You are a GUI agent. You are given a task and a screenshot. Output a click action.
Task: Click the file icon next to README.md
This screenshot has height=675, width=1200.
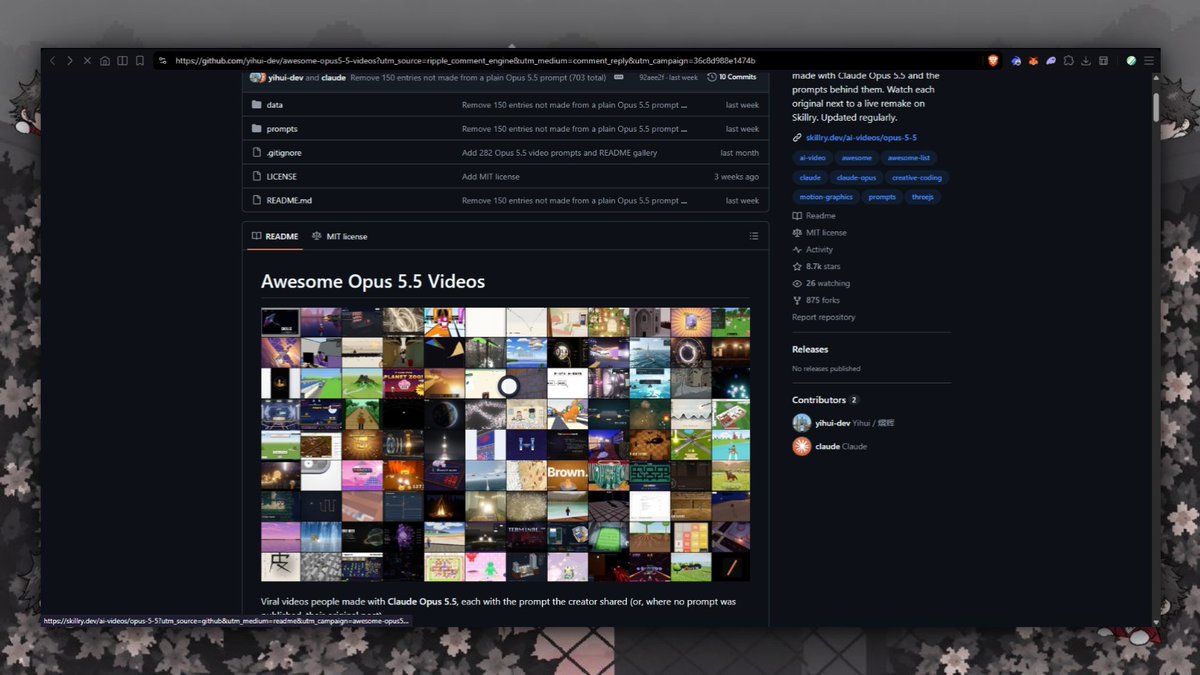pyautogui.click(x=257, y=201)
